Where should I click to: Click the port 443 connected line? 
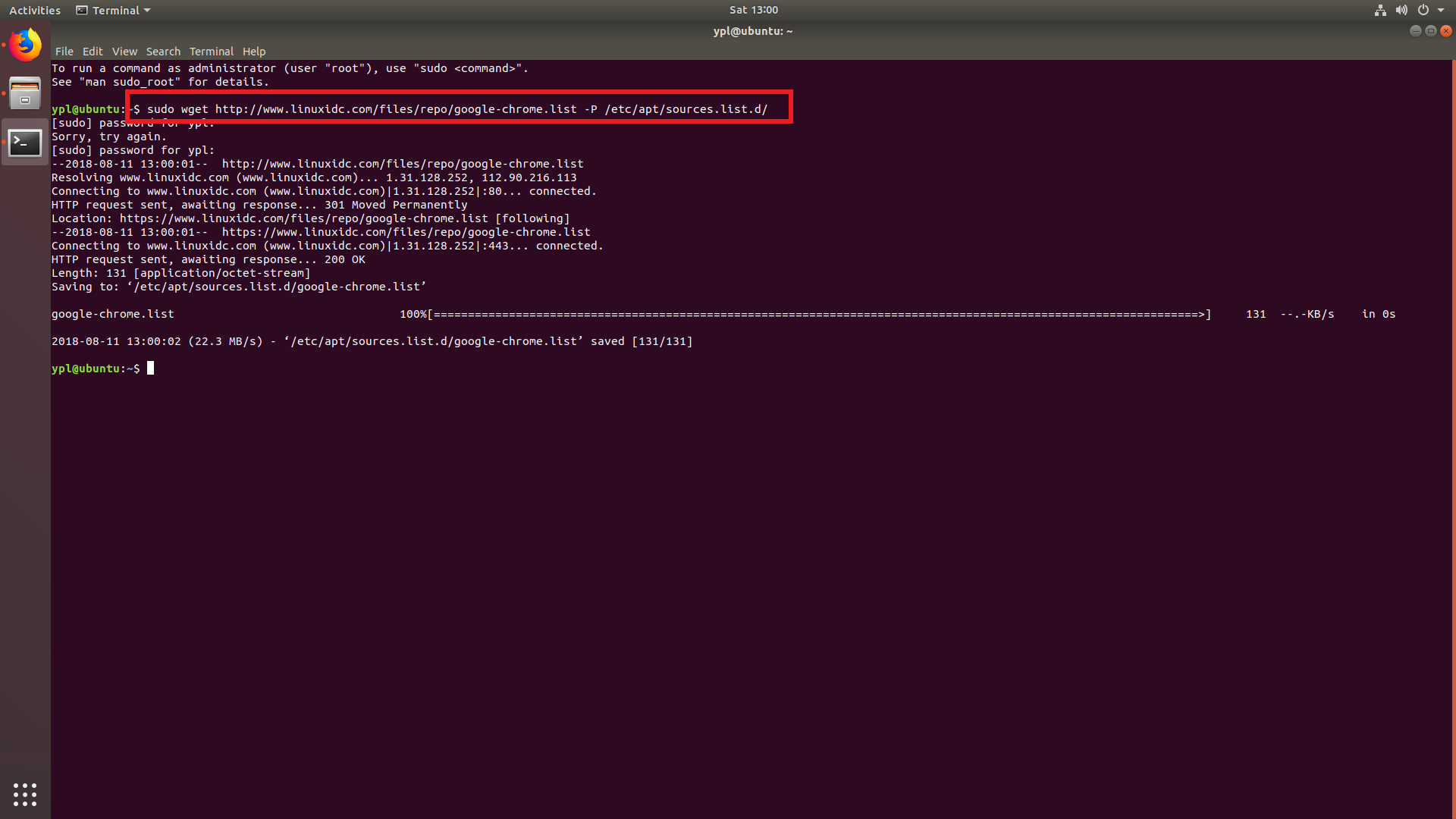click(x=328, y=246)
